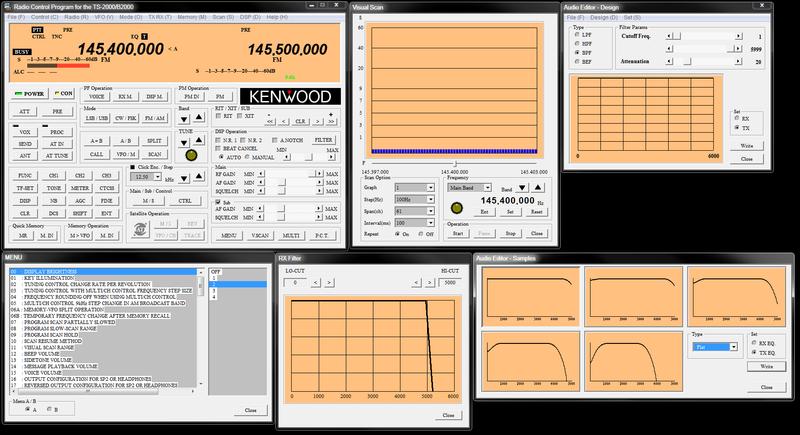
Task: Click the CON connect button
Action: 64,93
